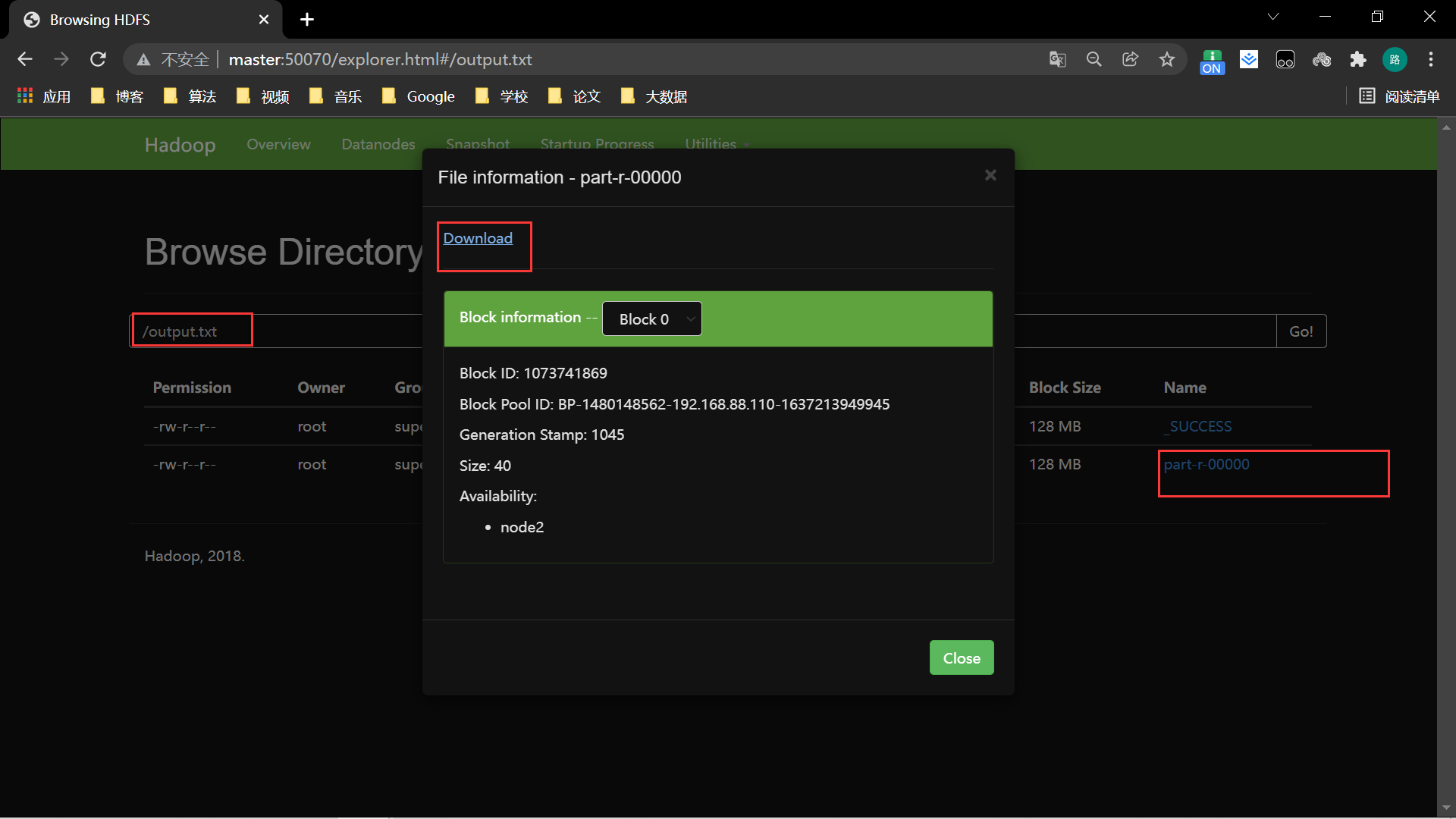The image size is (1456, 819).
Task: Open the tab search chevron dropdown
Action: coord(1273,17)
